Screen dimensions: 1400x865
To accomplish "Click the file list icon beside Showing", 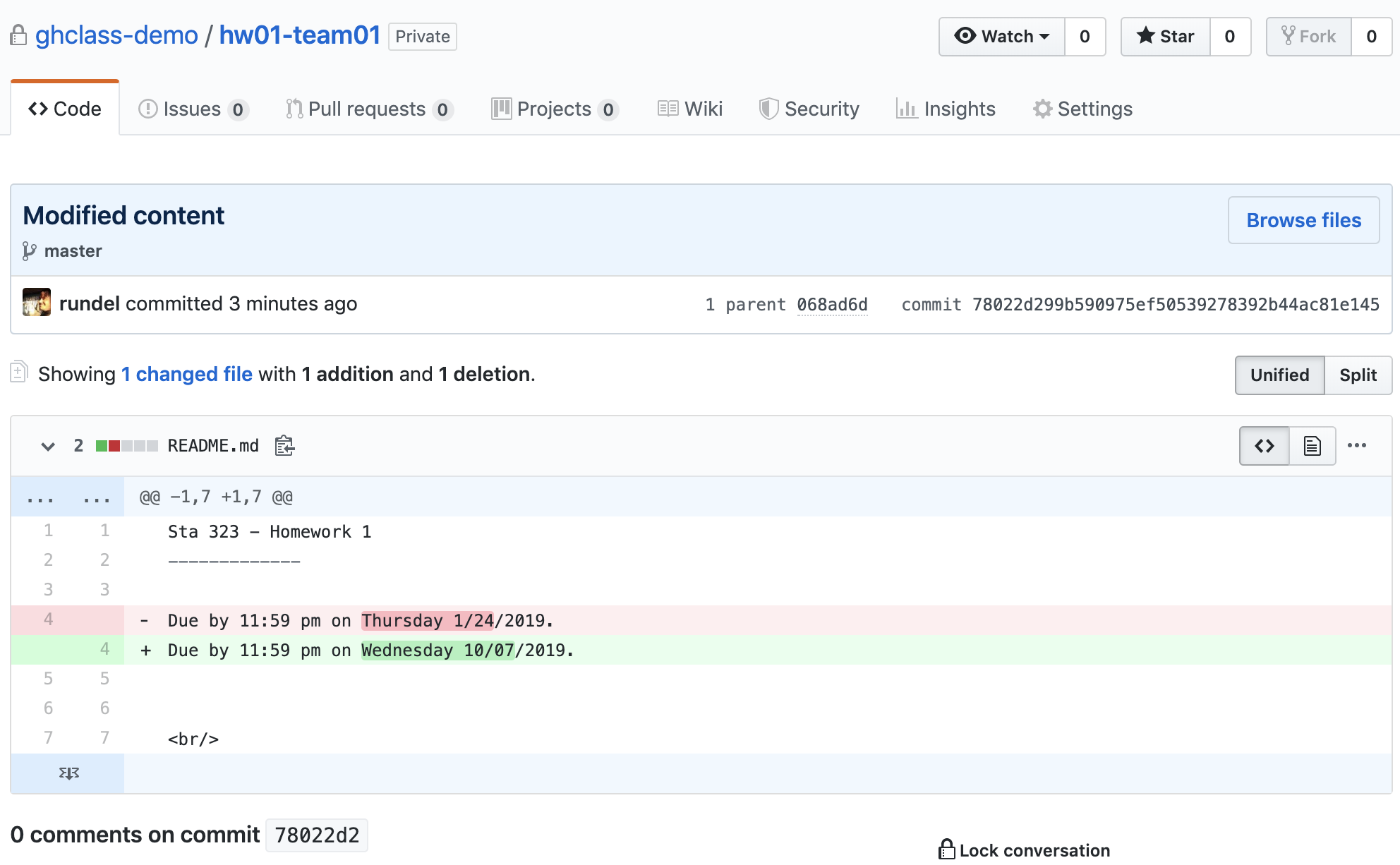I will click(x=19, y=372).
